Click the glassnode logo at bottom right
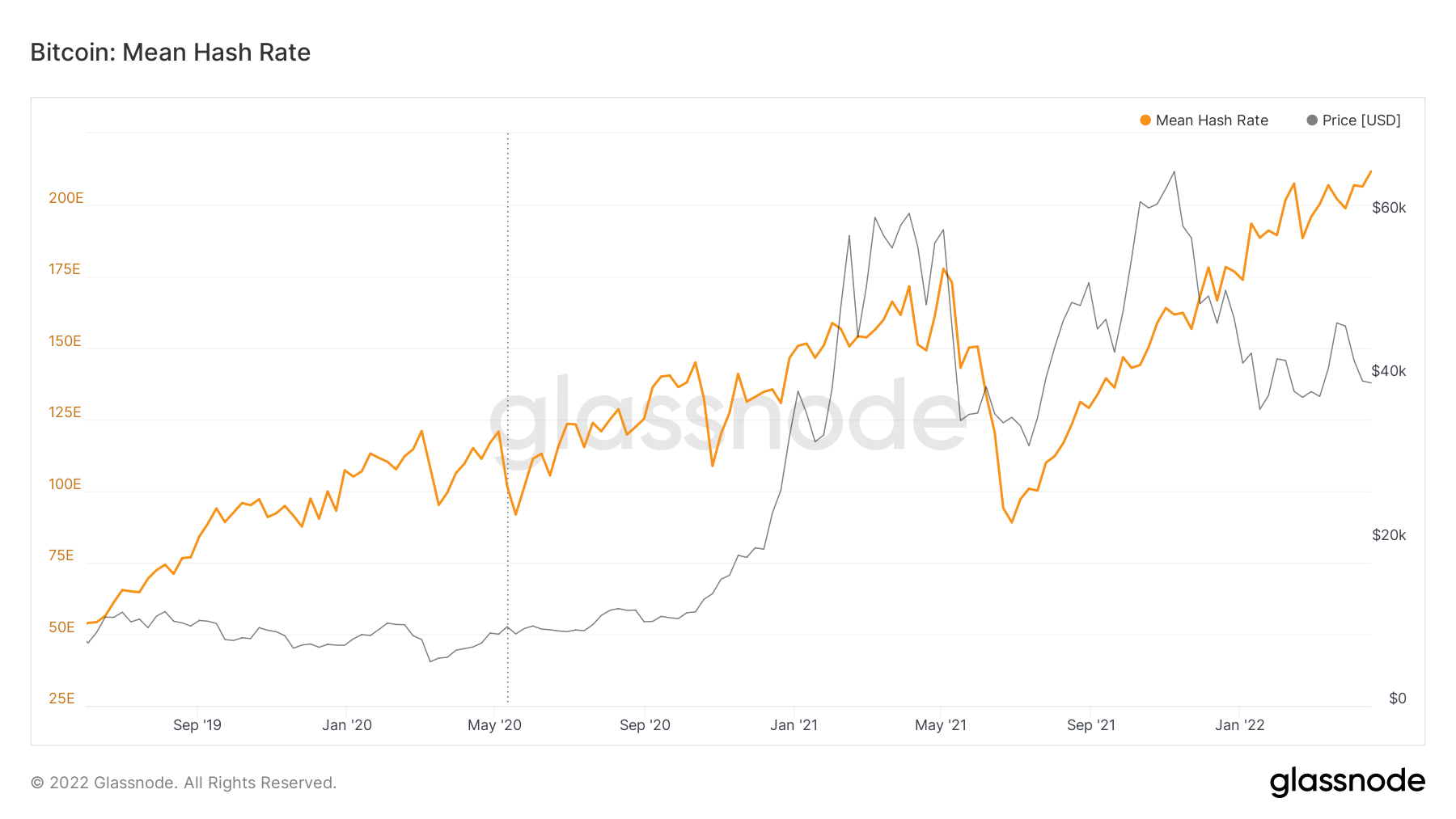 point(1347,782)
